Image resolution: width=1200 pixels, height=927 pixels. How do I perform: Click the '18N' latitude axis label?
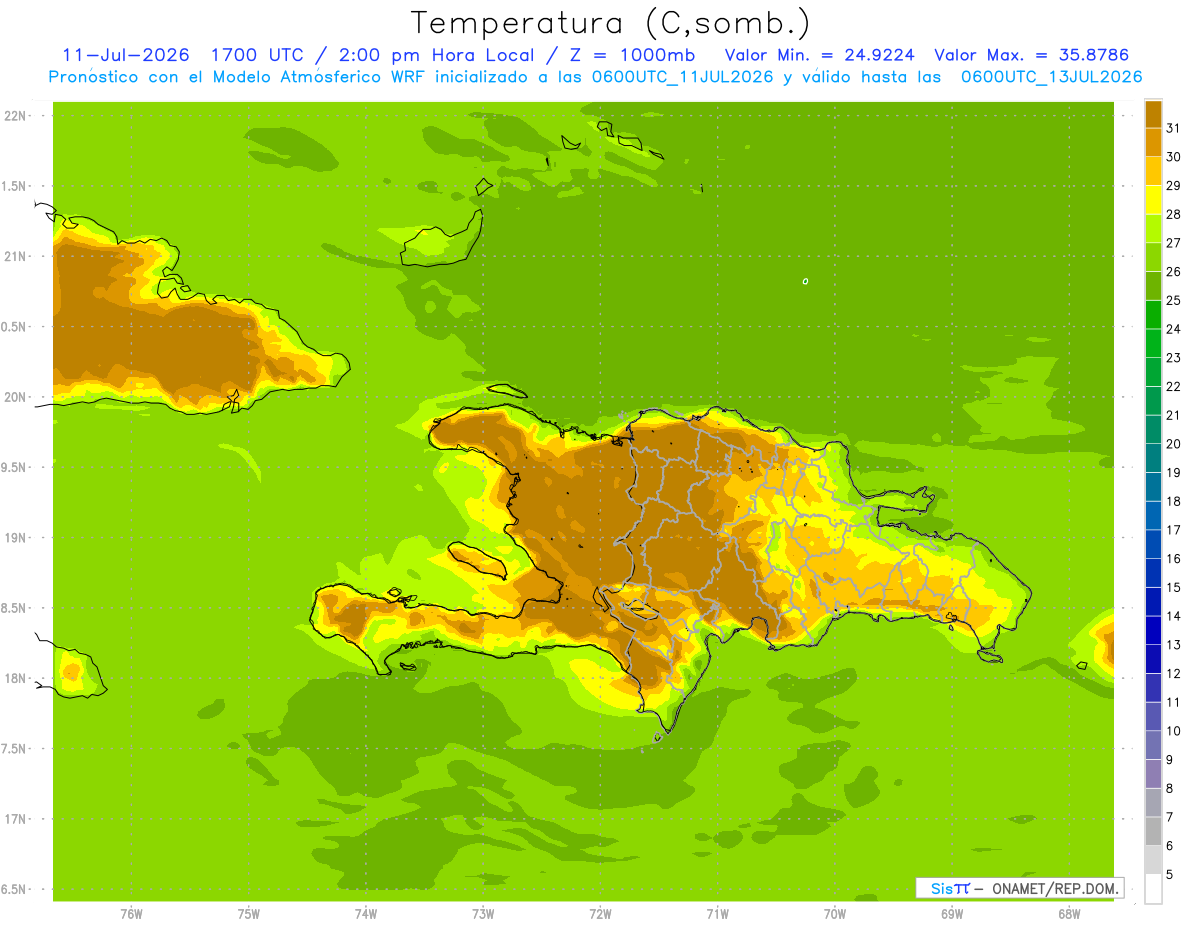16,678
